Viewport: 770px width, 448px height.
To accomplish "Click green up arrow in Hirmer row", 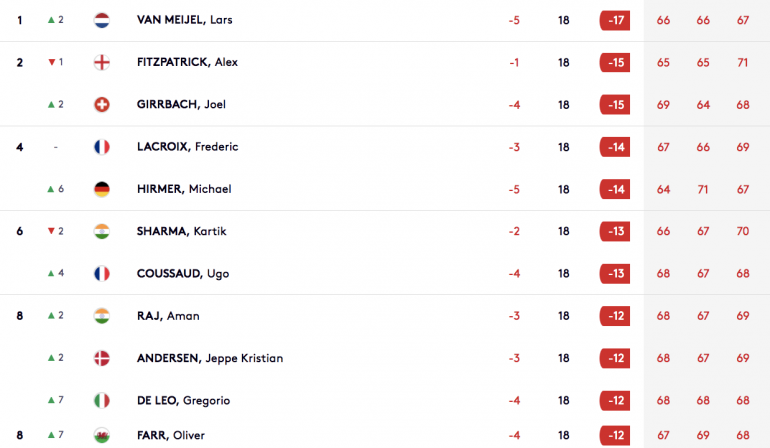I will pos(51,189).
